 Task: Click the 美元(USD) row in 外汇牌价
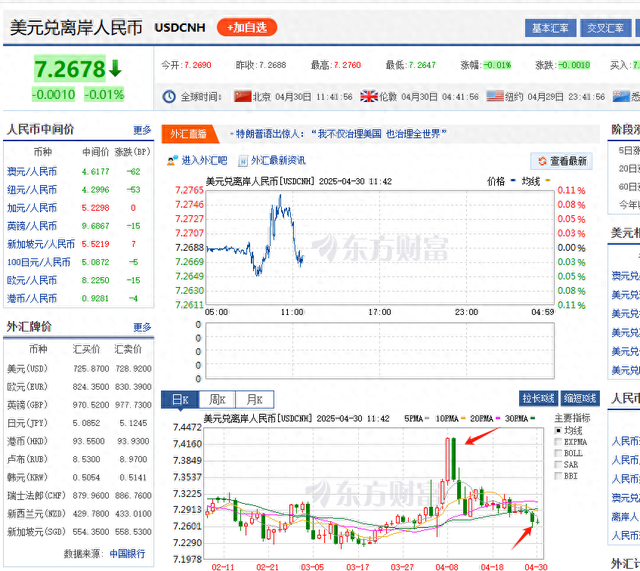(x=79, y=369)
